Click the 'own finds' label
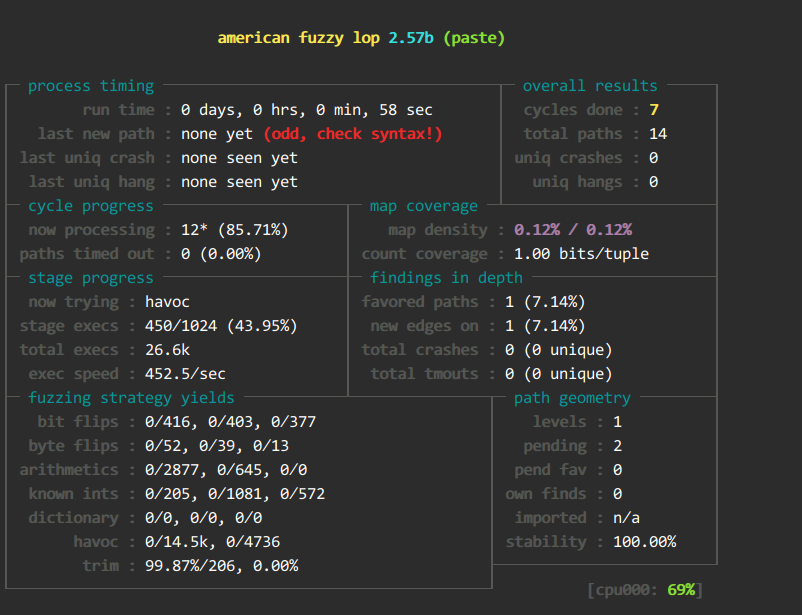 [546, 494]
